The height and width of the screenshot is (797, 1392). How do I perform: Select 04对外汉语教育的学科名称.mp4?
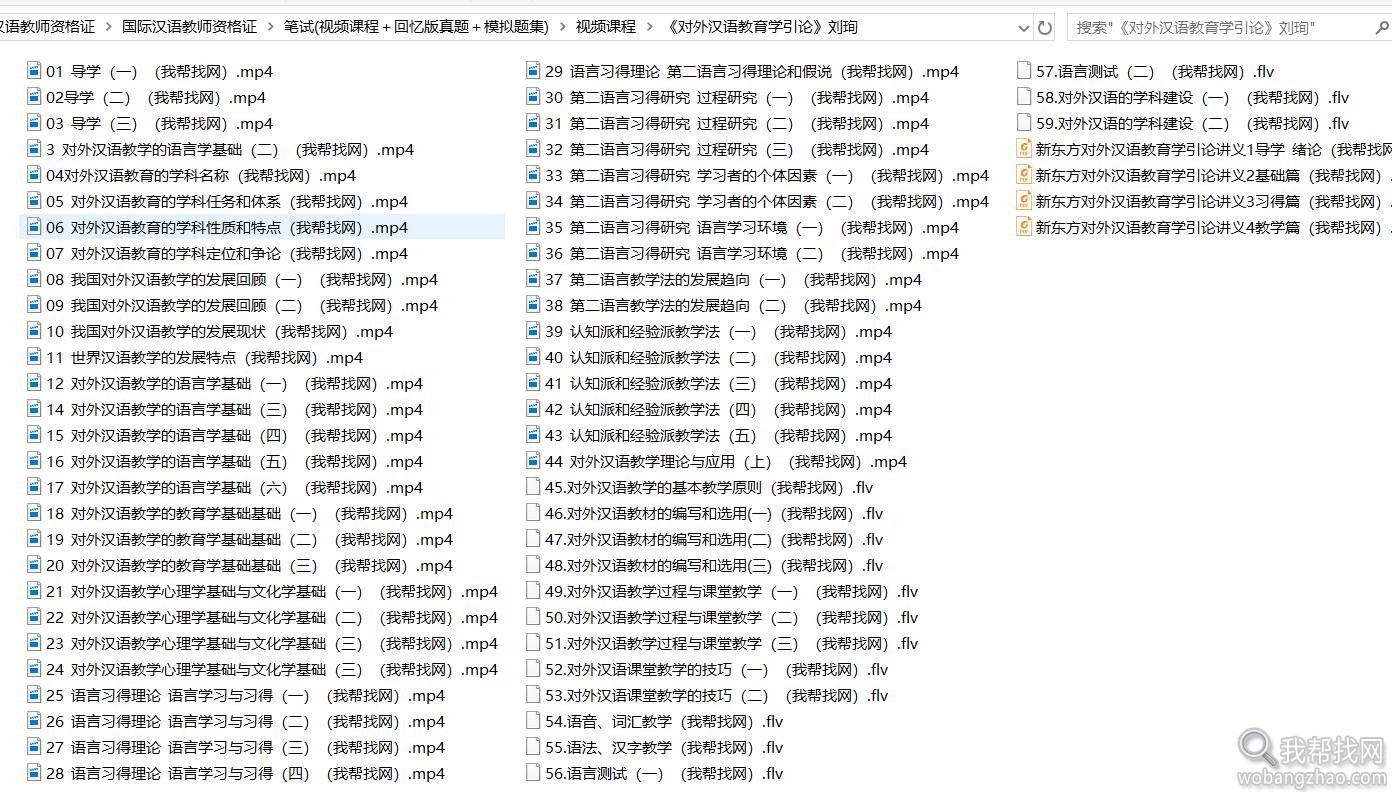pos(201,175)
